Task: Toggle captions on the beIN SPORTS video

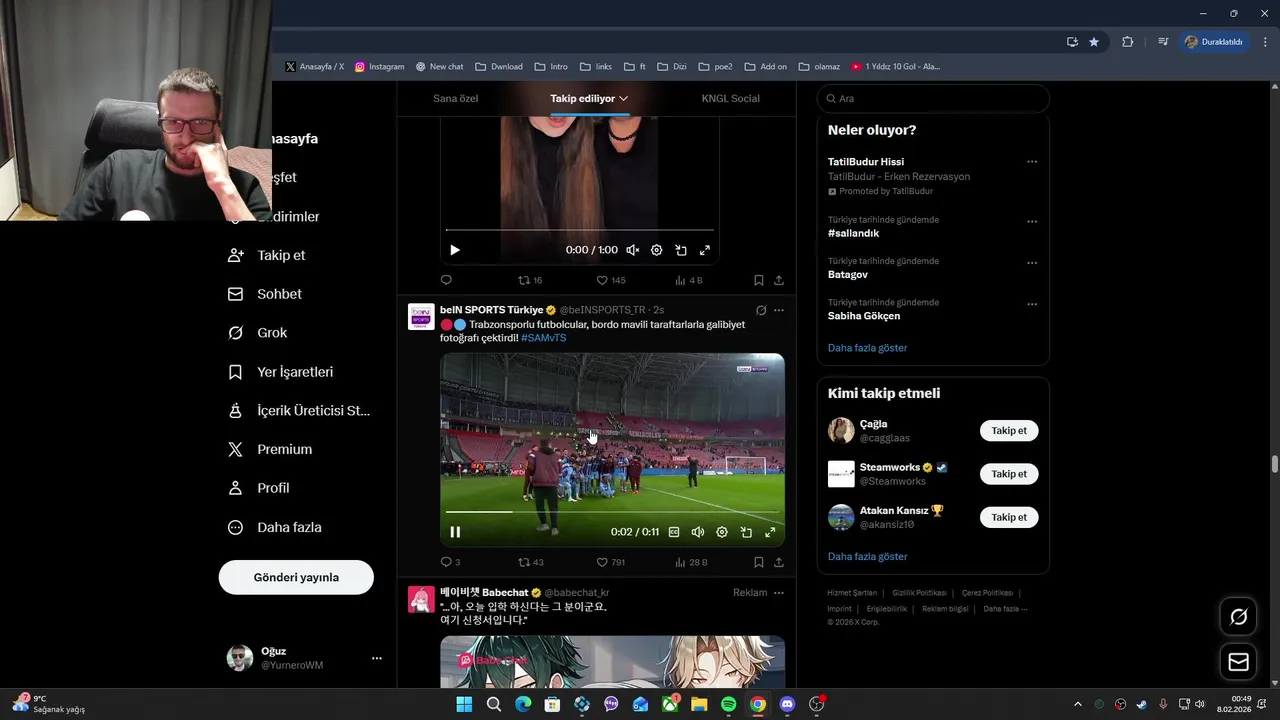Action: point(674,532)
